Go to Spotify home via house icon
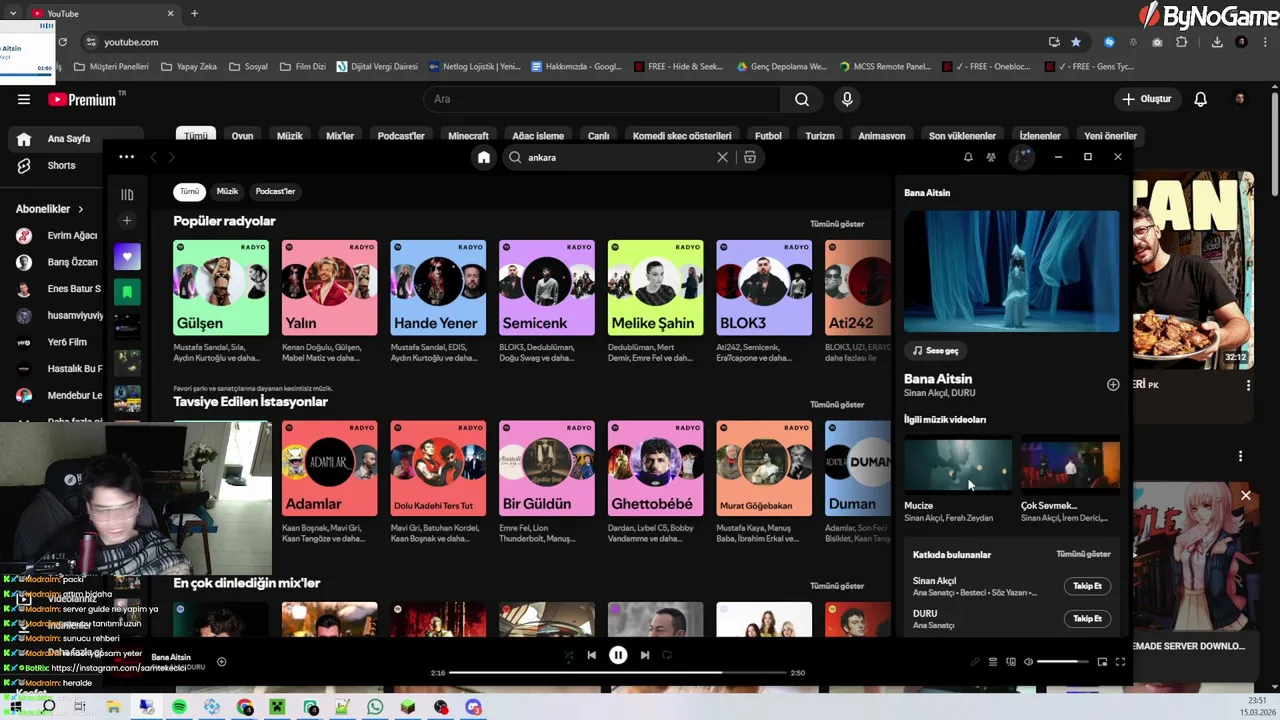The width and height of the screenshot is (1280, 720). [484, 157]
